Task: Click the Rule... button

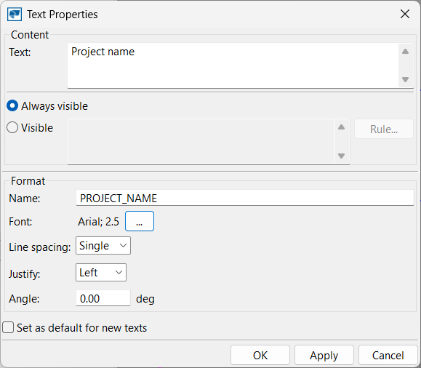Action: [384, 129]
